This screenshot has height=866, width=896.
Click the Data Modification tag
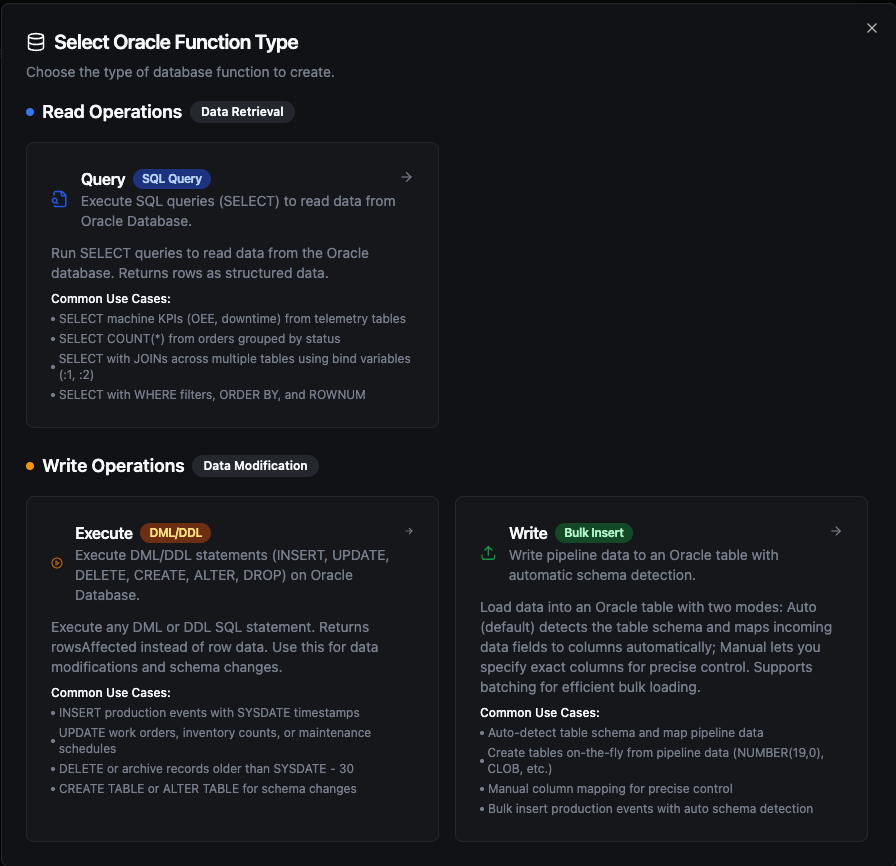pyautogui.click(x=255, y=466)
